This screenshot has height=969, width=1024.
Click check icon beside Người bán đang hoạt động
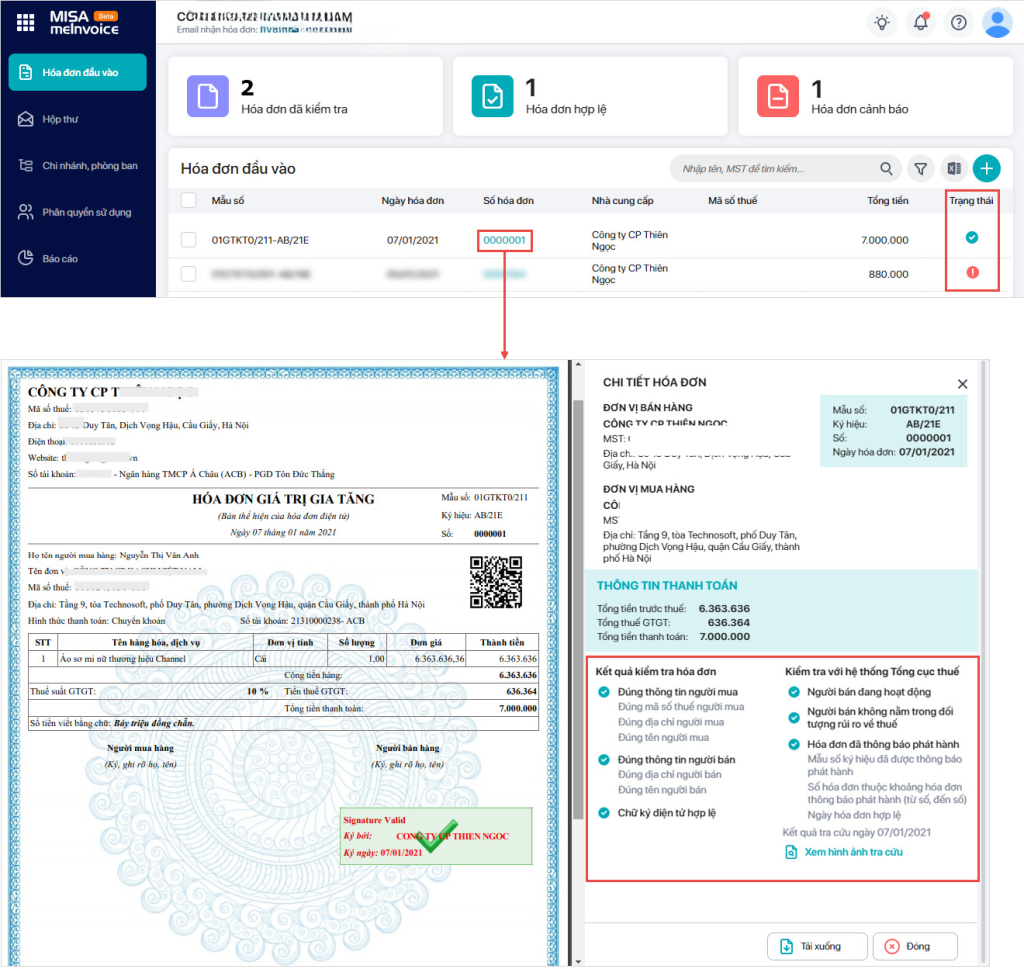793,692
